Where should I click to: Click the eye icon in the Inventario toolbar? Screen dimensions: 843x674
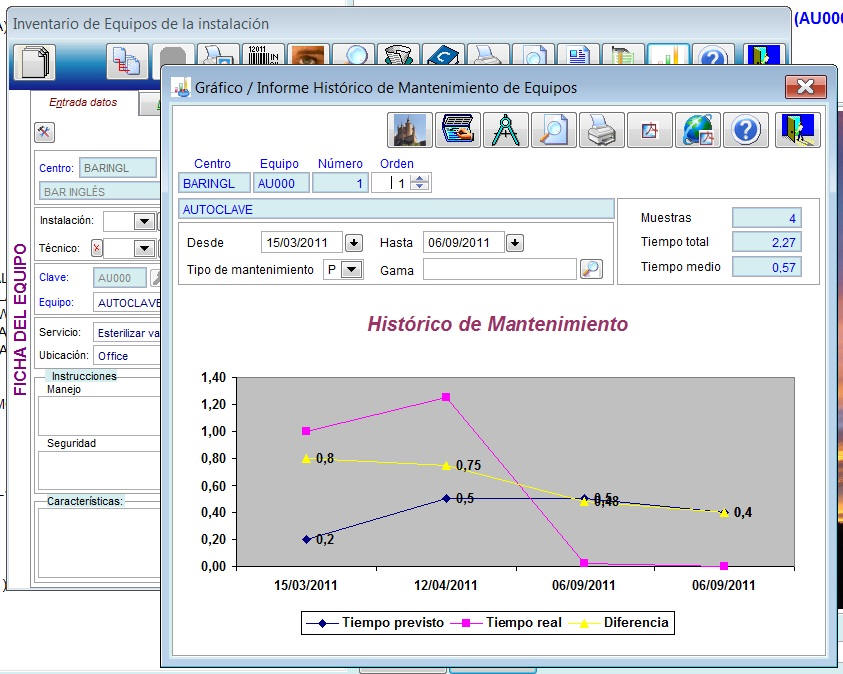coord(308,55)
